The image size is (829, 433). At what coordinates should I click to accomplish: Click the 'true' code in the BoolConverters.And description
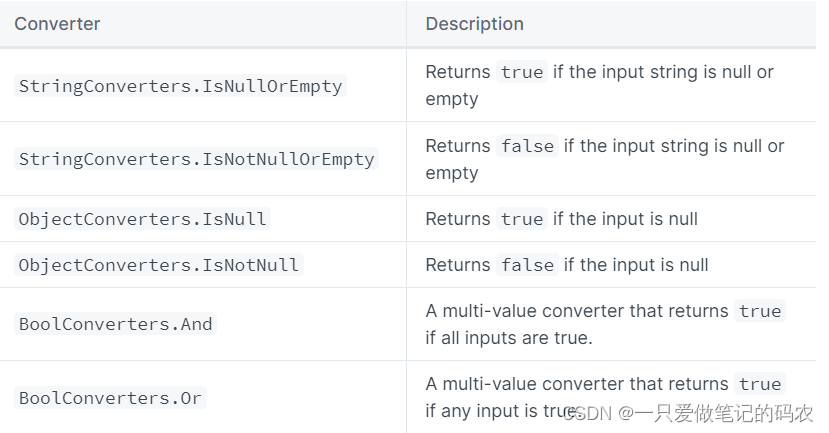760,311
